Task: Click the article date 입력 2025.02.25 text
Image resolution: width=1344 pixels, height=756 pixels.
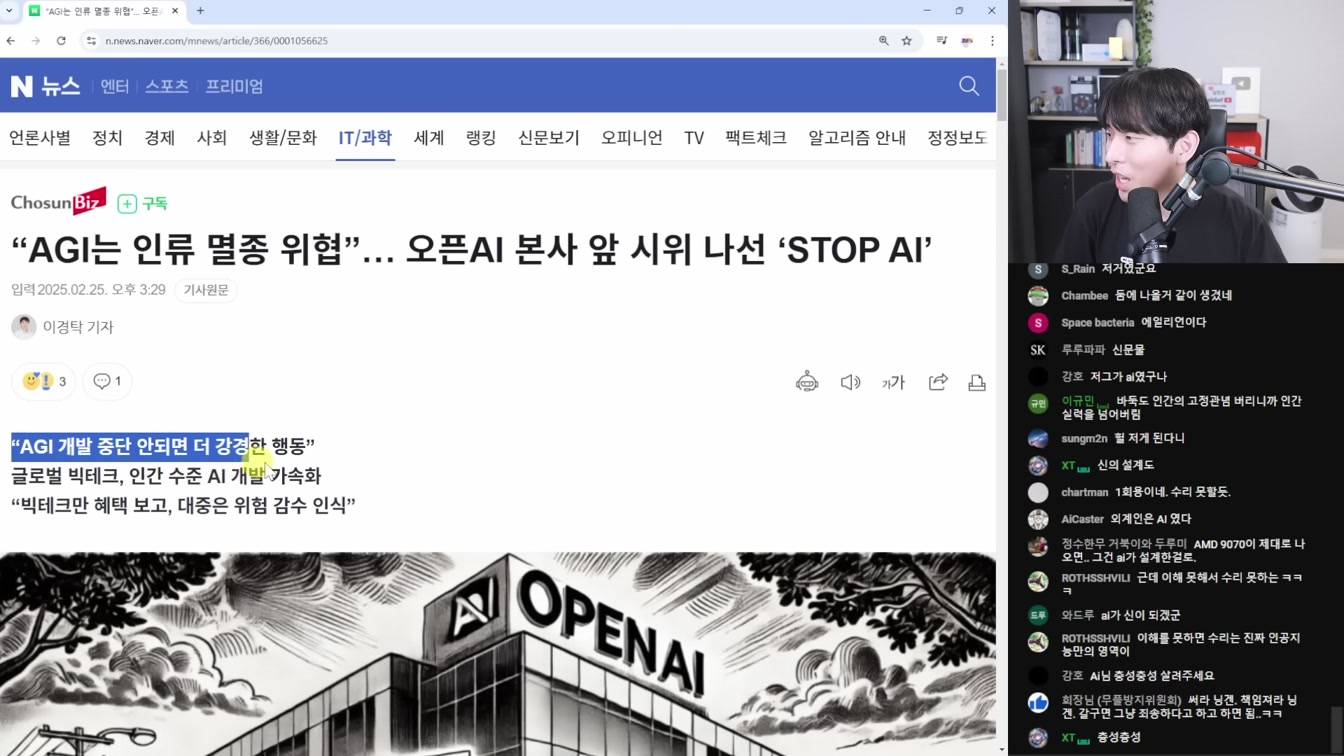Action: pyautogui.click(x=88, y=290)
